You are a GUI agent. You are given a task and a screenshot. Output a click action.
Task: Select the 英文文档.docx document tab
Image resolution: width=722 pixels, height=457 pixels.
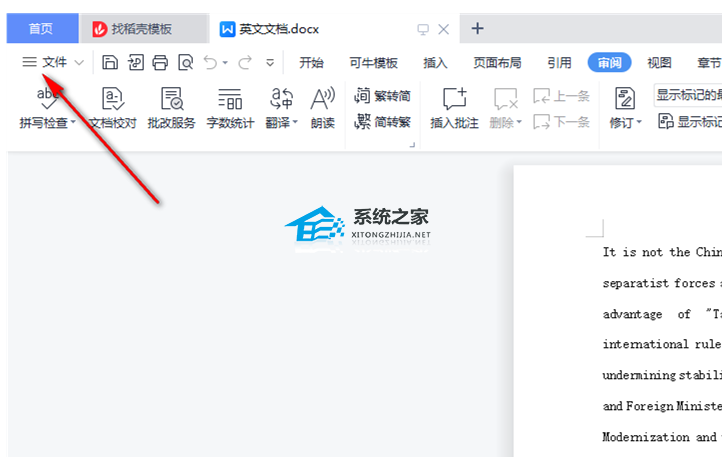tap(279, 29)
